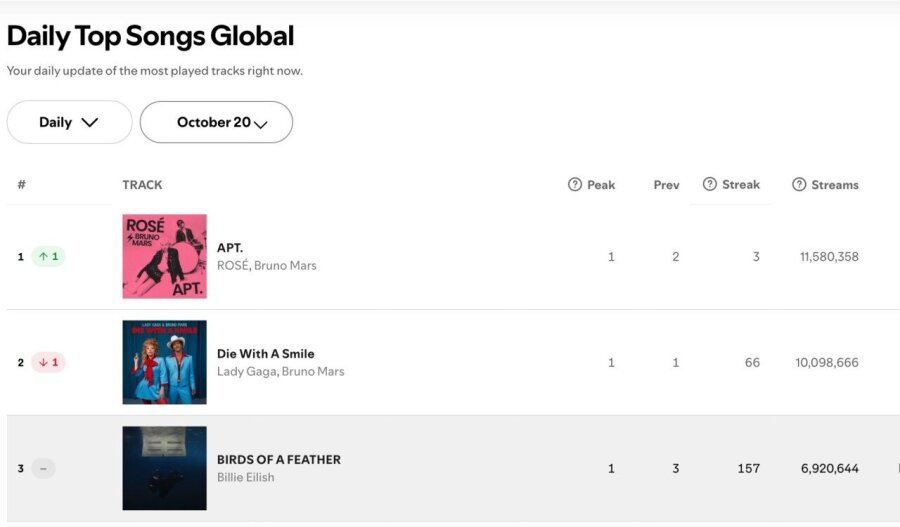The width and height of the screenshot is (900, 527).
Task: Click the # rank column header
Action: click(x=21, y=185)
